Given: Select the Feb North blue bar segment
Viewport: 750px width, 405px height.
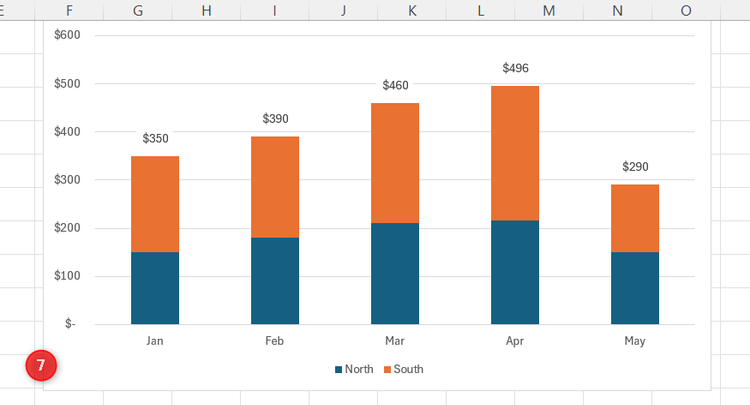Looking at the screenshot, I should click(275, 281).
